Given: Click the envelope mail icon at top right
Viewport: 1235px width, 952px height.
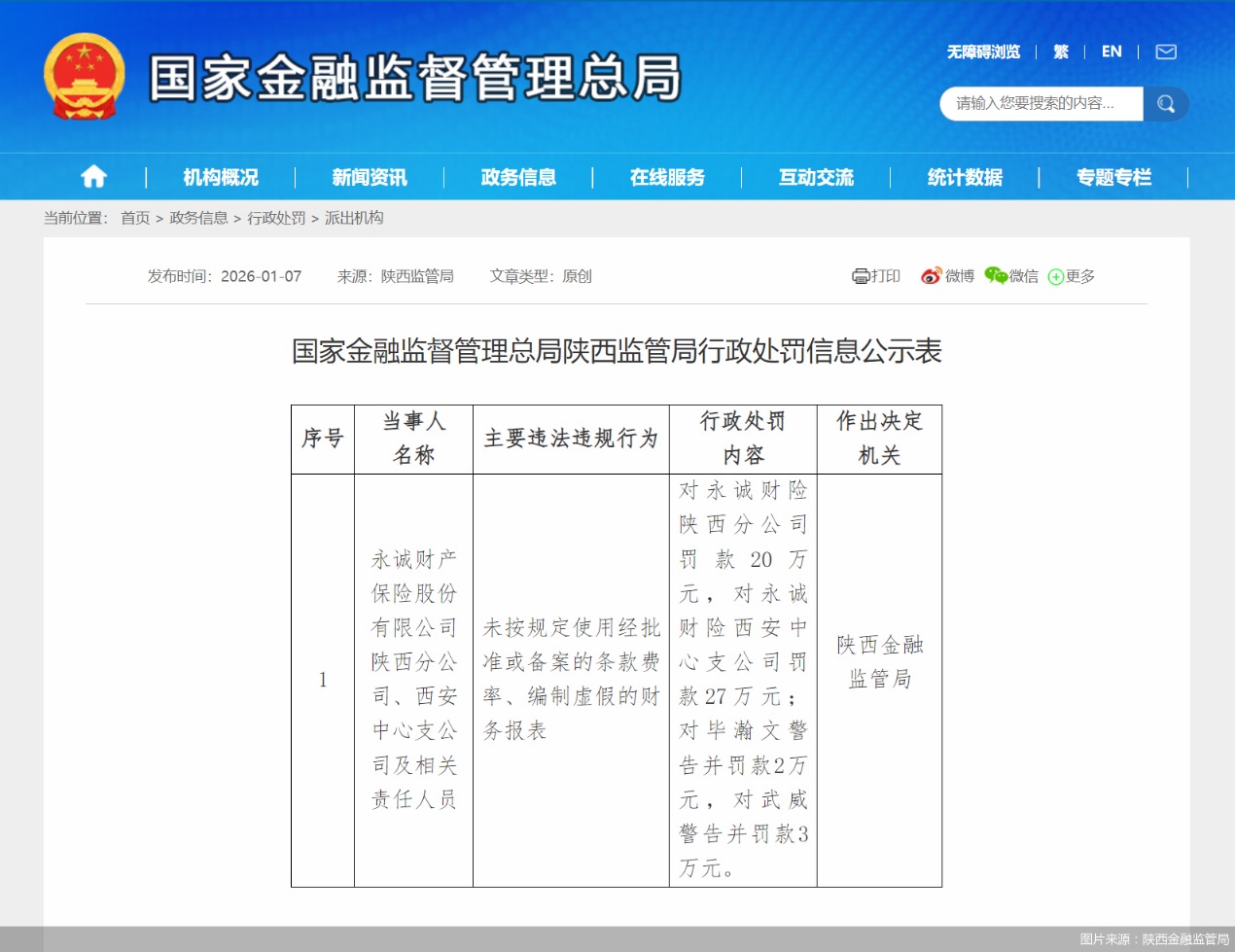Looking at the screenshot, I should (1164, 52).
